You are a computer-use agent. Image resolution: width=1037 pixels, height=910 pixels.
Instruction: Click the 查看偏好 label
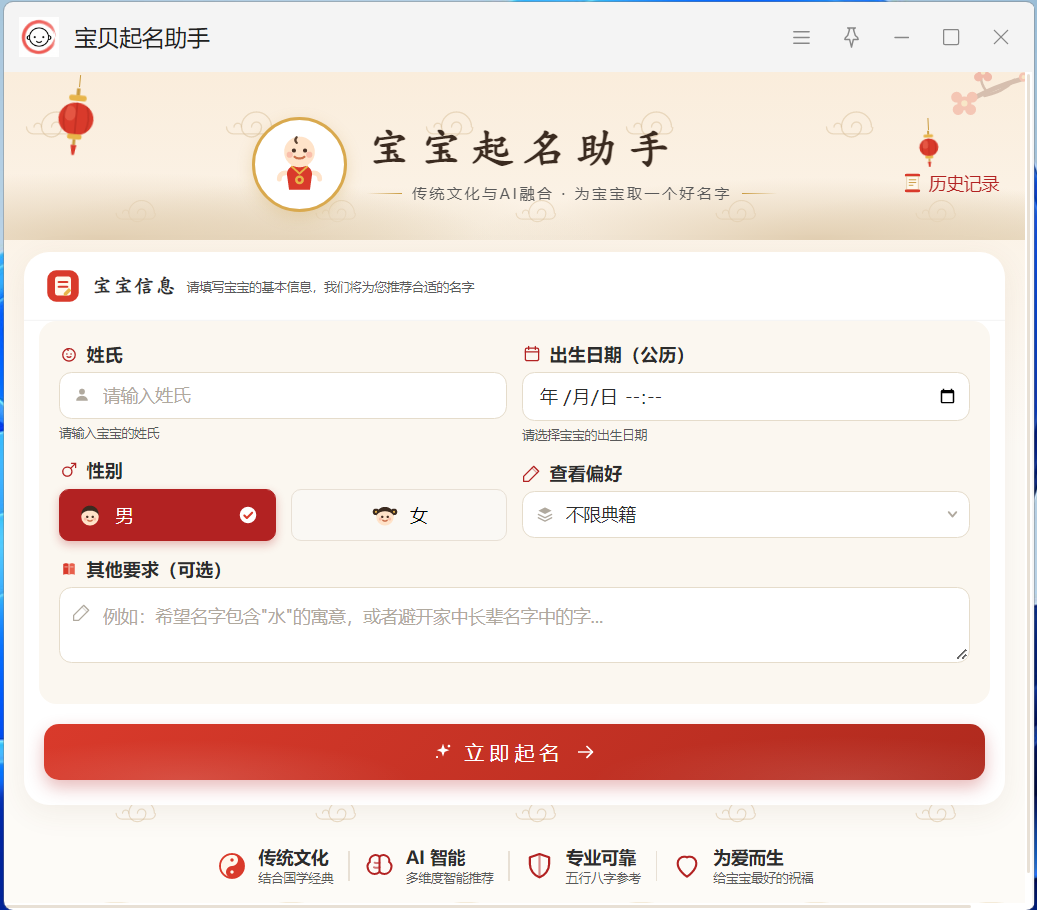(585, 474)
